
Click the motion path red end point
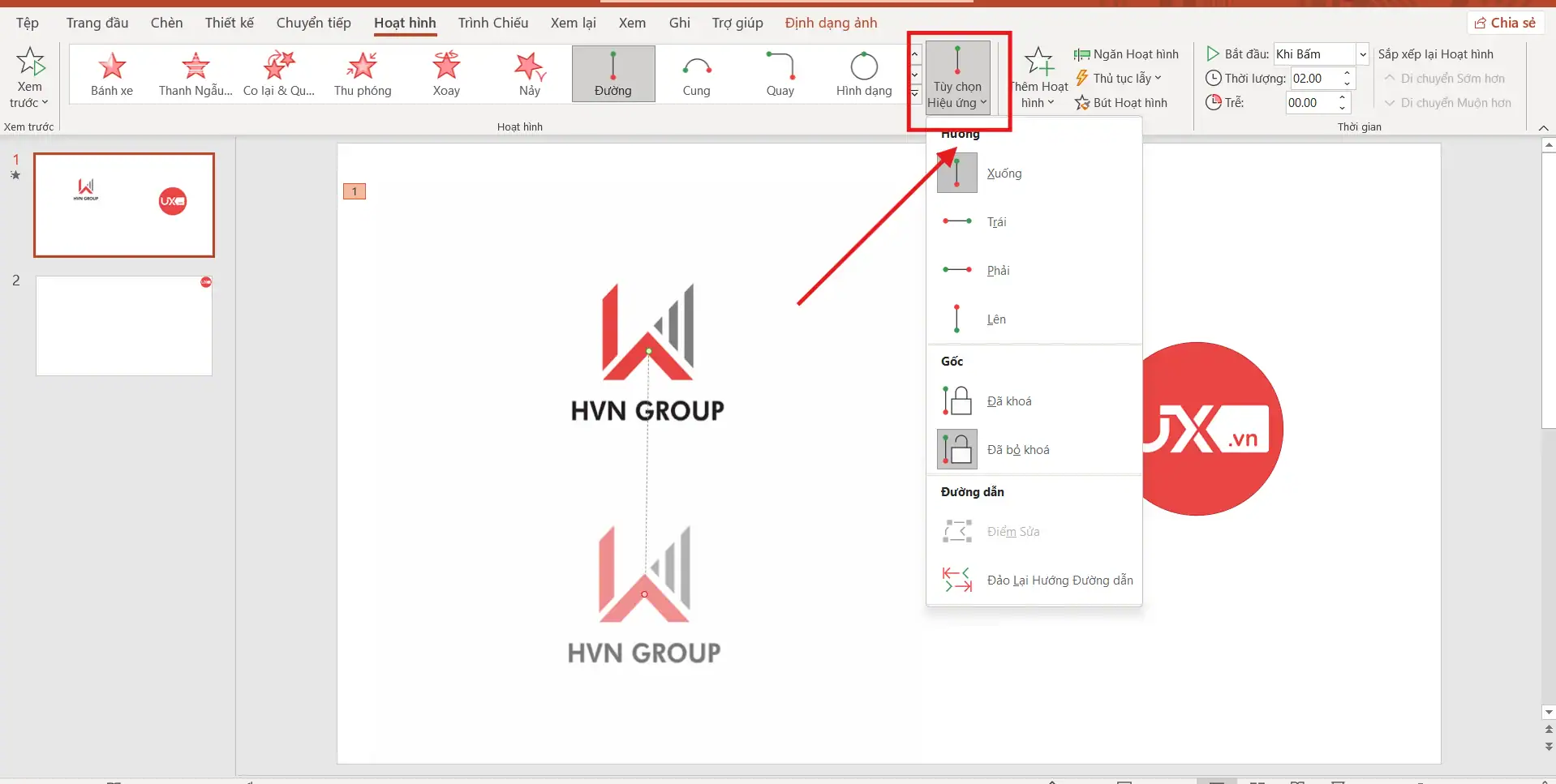645,594
